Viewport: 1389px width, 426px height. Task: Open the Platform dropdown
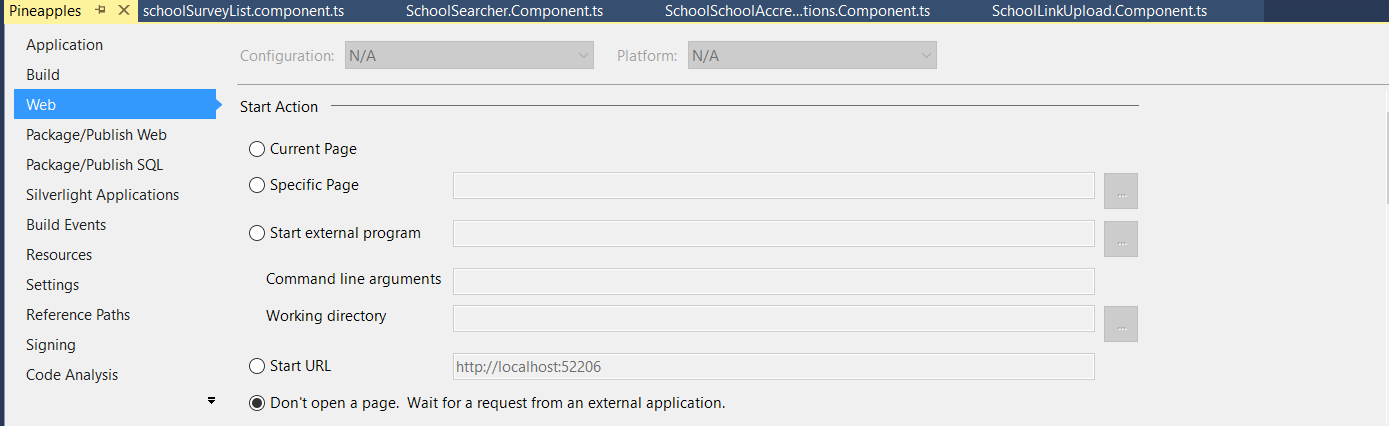[812, 56]
